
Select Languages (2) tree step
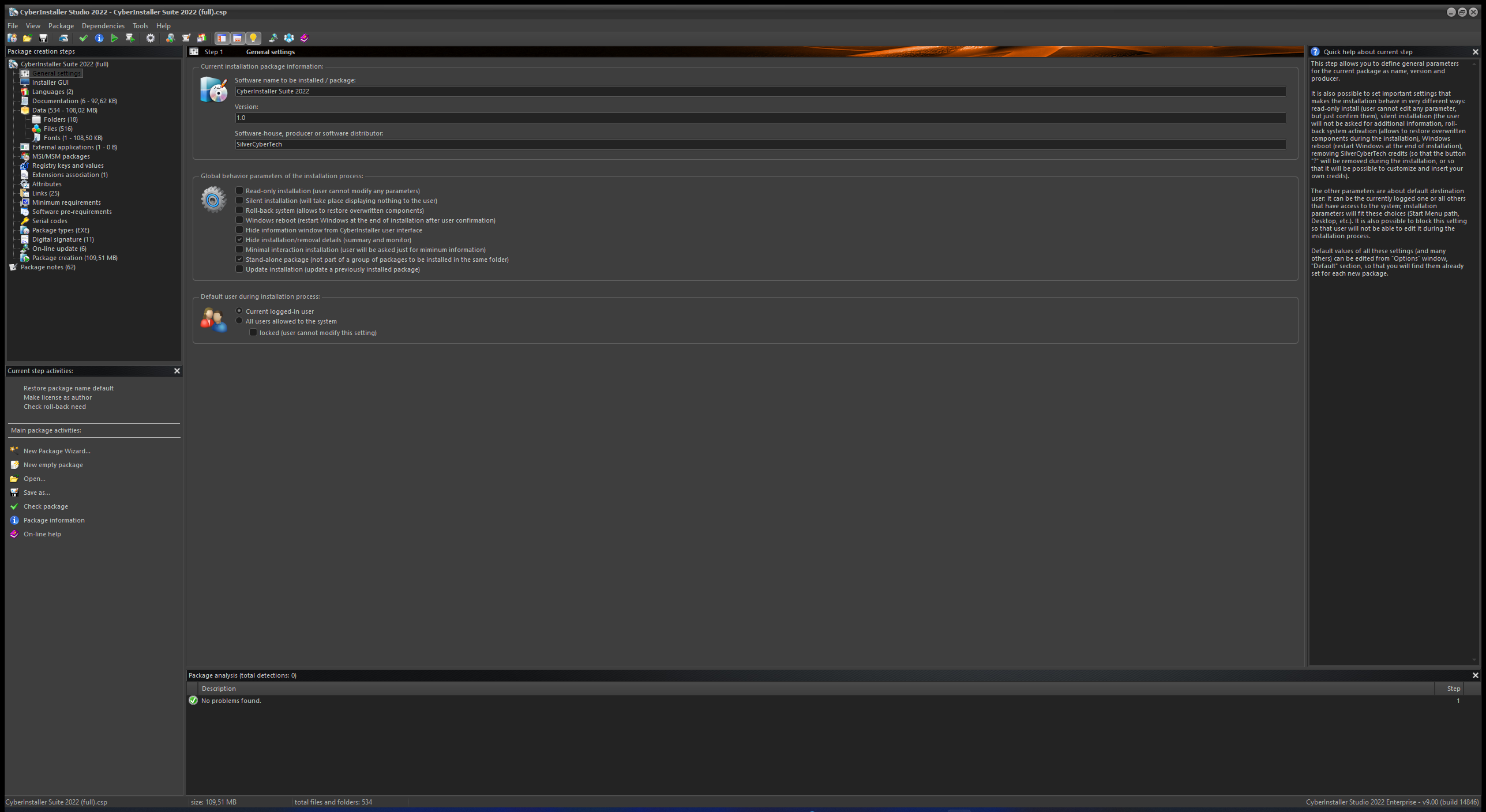click(x=52, y=92)
